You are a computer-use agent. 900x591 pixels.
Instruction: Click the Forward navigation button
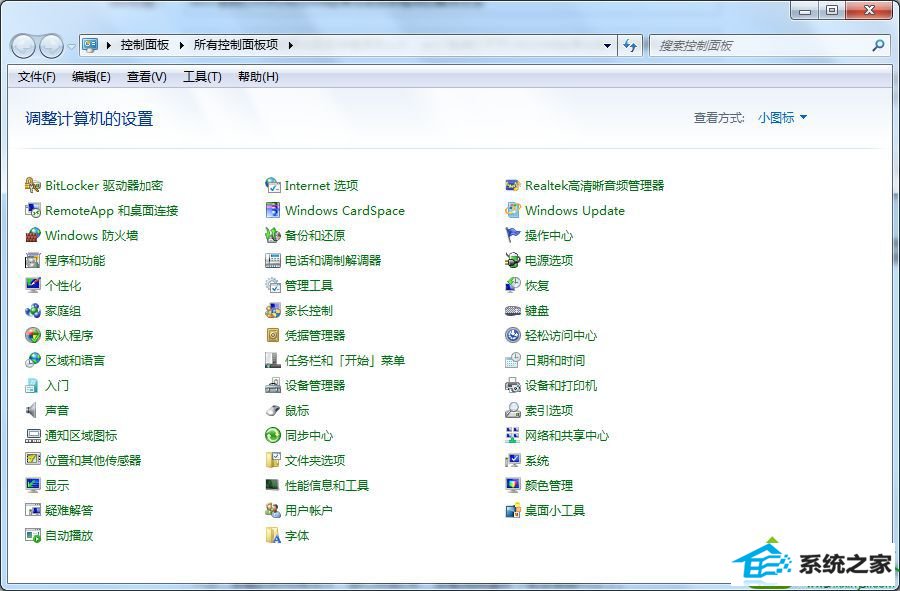pos(52,46)
